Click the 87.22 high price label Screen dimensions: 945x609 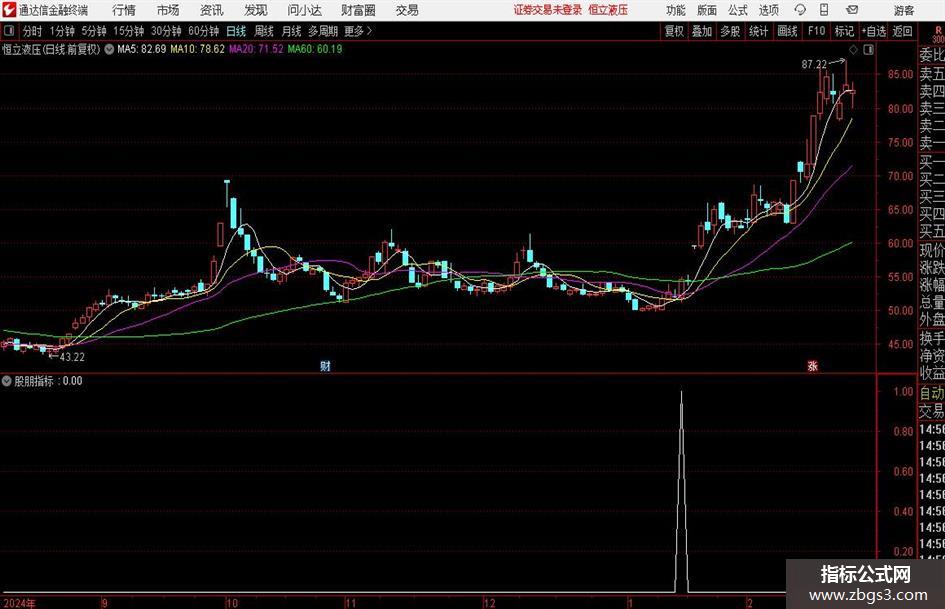[x=814, y=65]
